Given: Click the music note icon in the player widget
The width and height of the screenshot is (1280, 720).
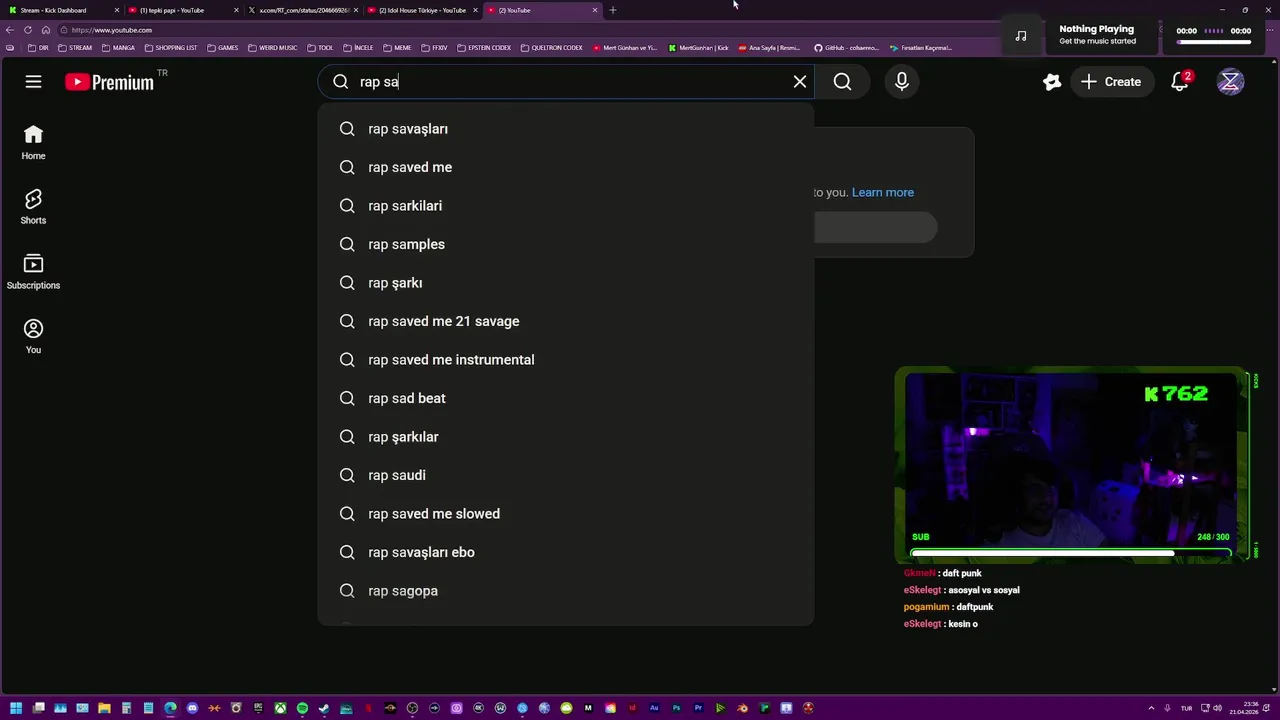Looking at the screenshot, I should pos(1020,36).
